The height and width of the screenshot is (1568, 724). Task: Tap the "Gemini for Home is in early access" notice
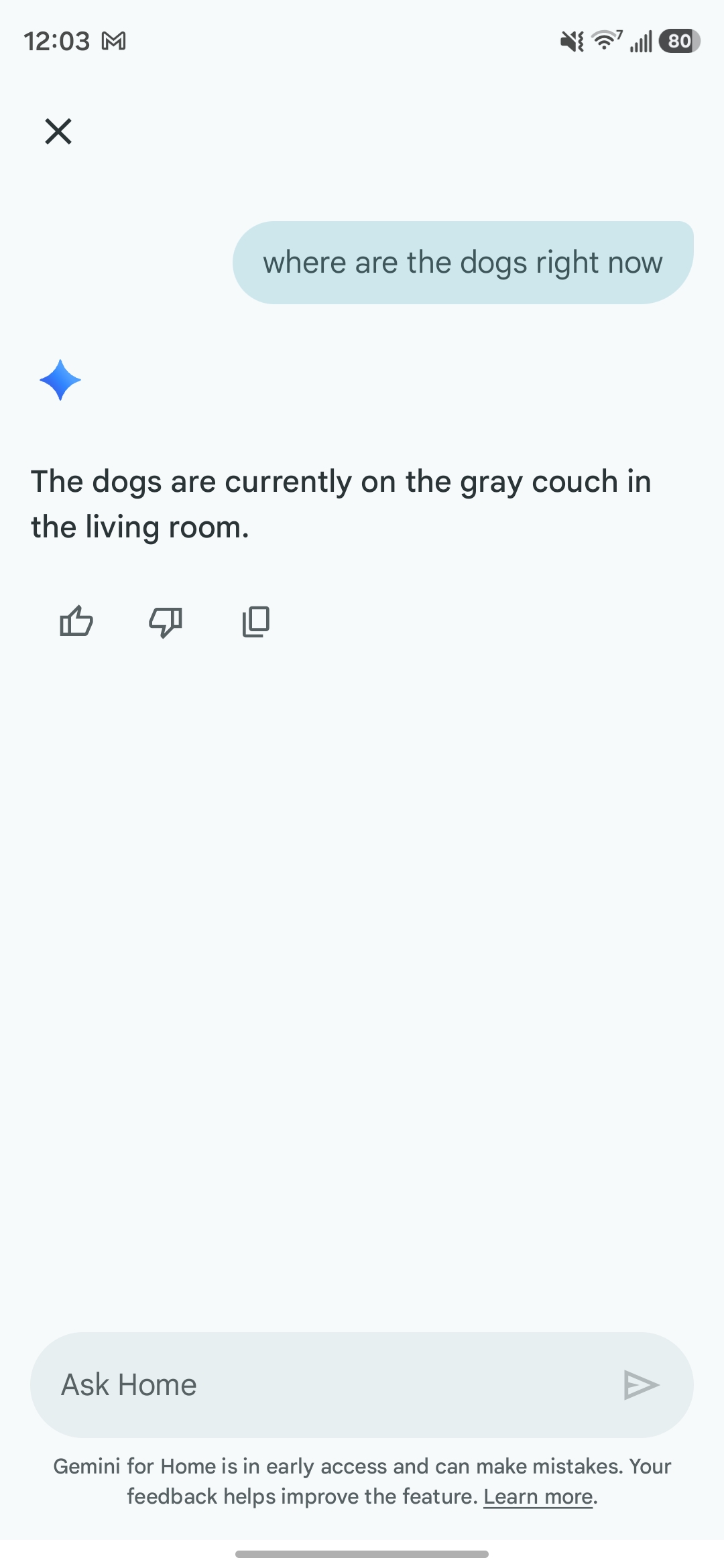point(362,1467)
